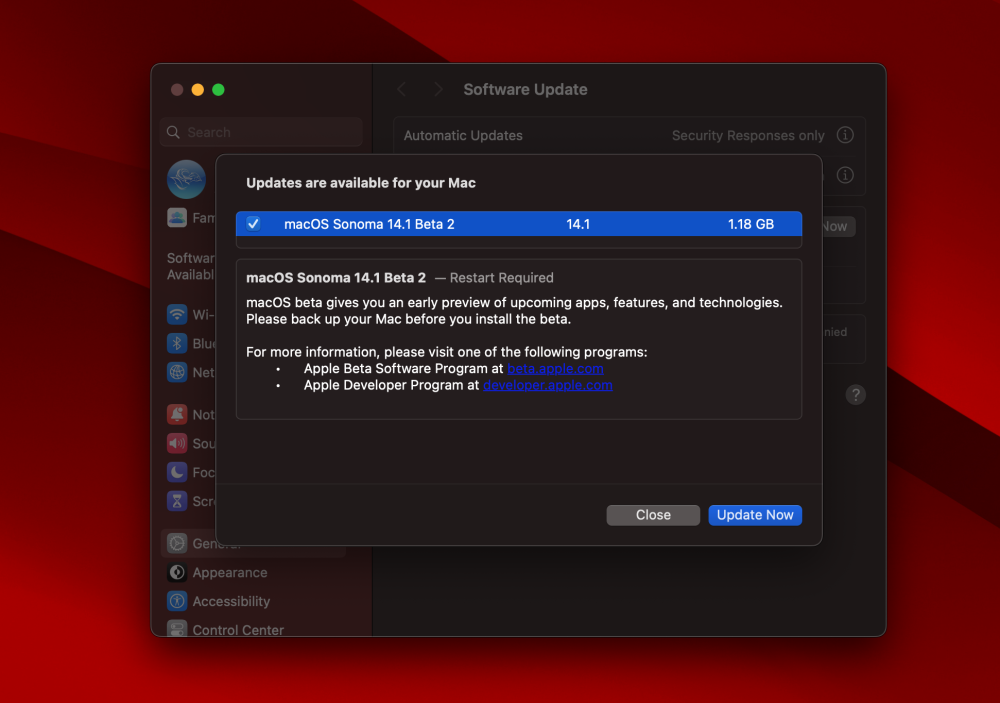
Task: Click the Update Now button
Action: pyautogui.click(x=754, y=515)
